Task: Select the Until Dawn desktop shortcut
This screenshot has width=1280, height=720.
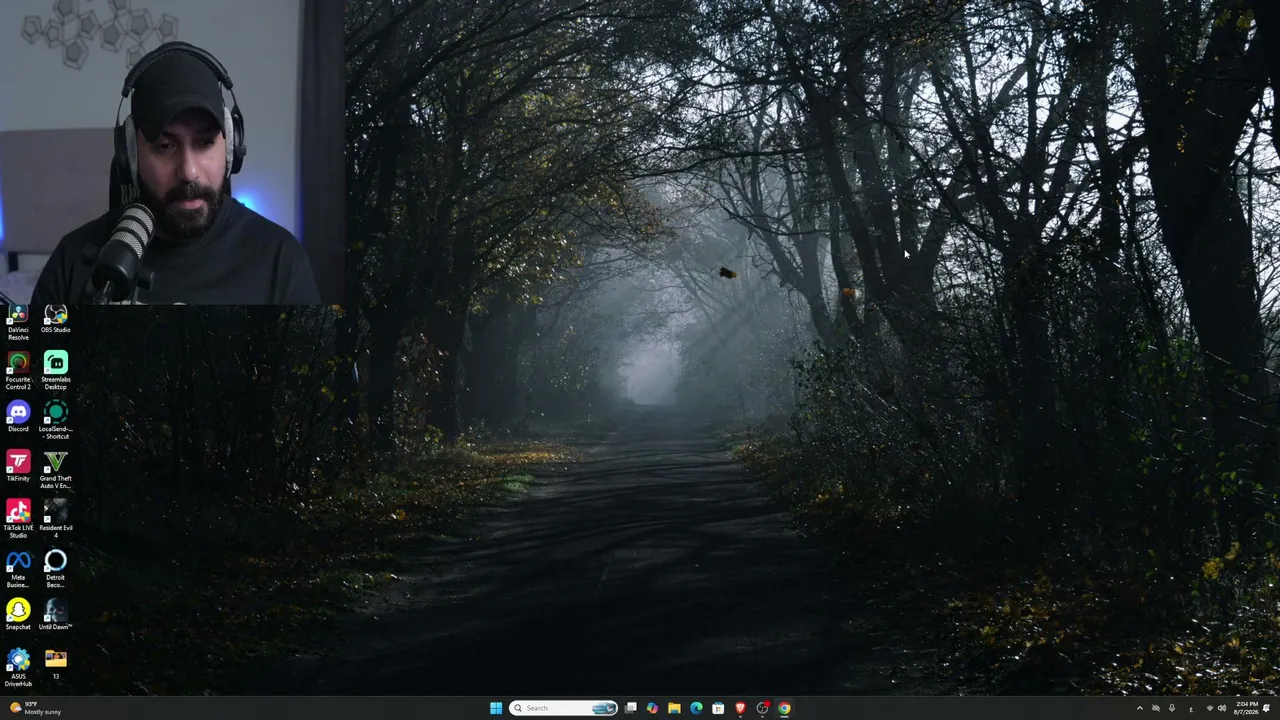Action: [55, 615]
